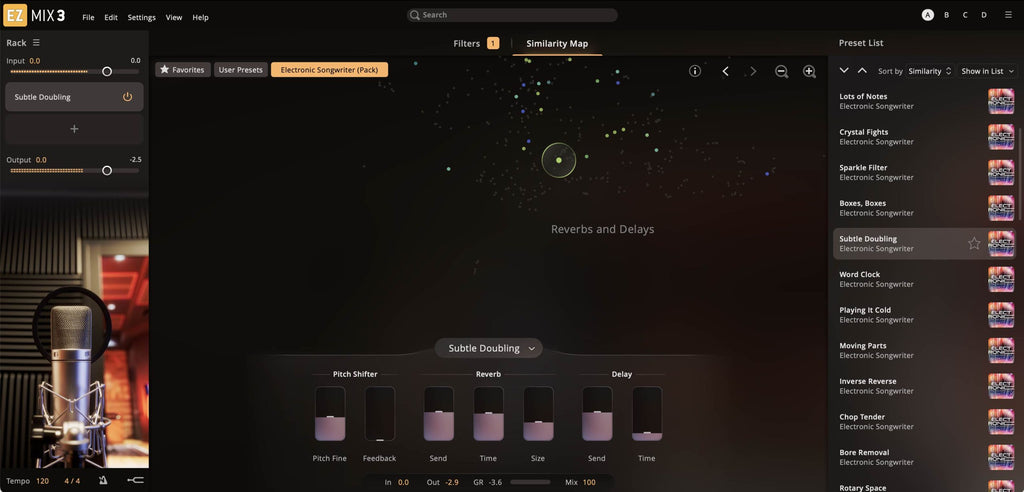Adjust the Reverb Send fader
The width and height of the screenshot is (1024, 492).
[438, 414]
